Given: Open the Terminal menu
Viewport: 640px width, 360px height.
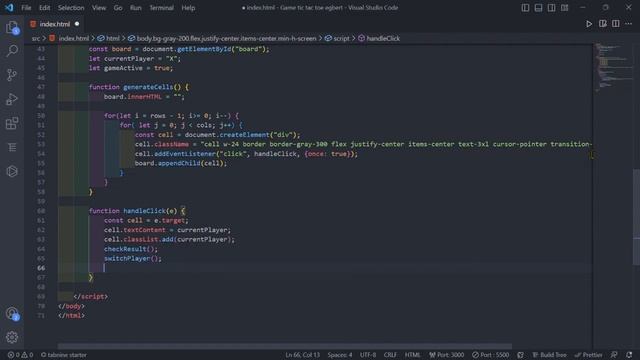Looking at the screenshot, I should (161, 8).
